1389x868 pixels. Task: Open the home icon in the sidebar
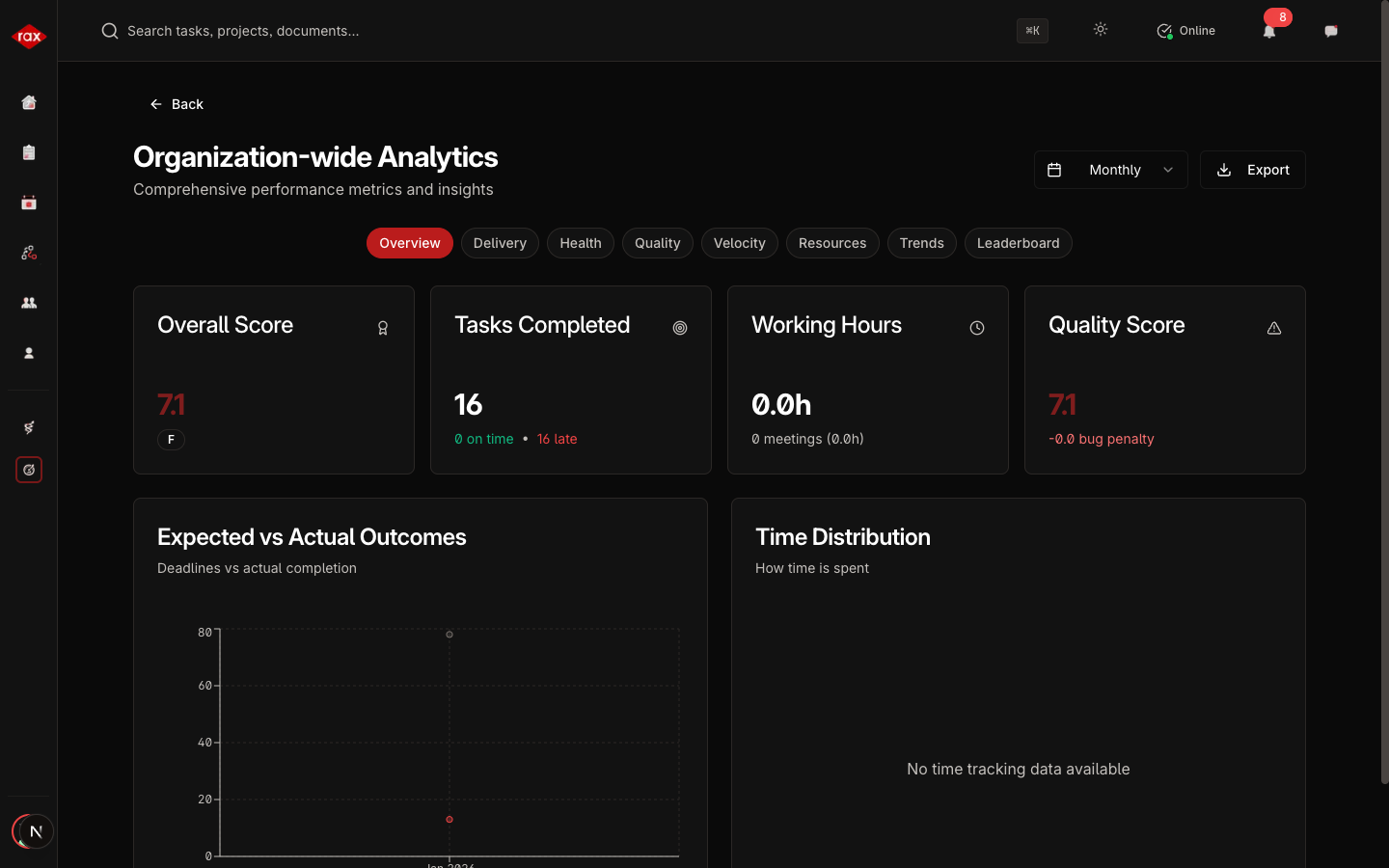(29, 102)
